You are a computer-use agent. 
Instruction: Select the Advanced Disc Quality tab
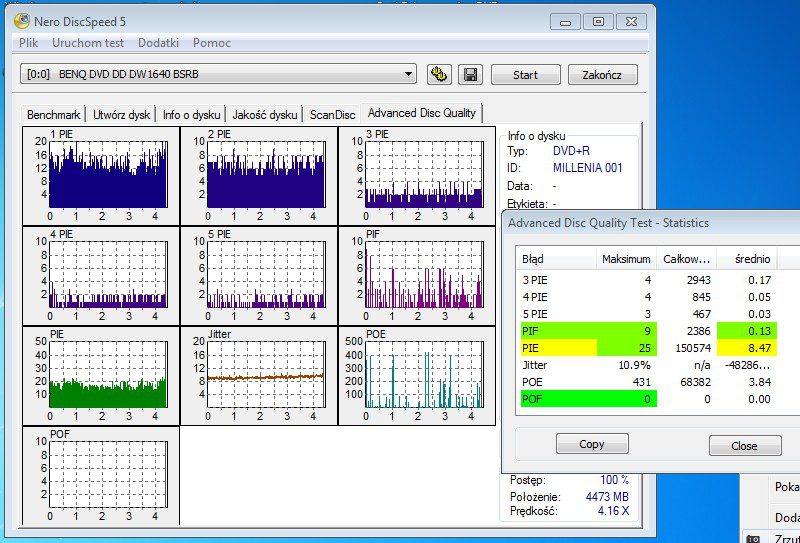tap(421, 113)
